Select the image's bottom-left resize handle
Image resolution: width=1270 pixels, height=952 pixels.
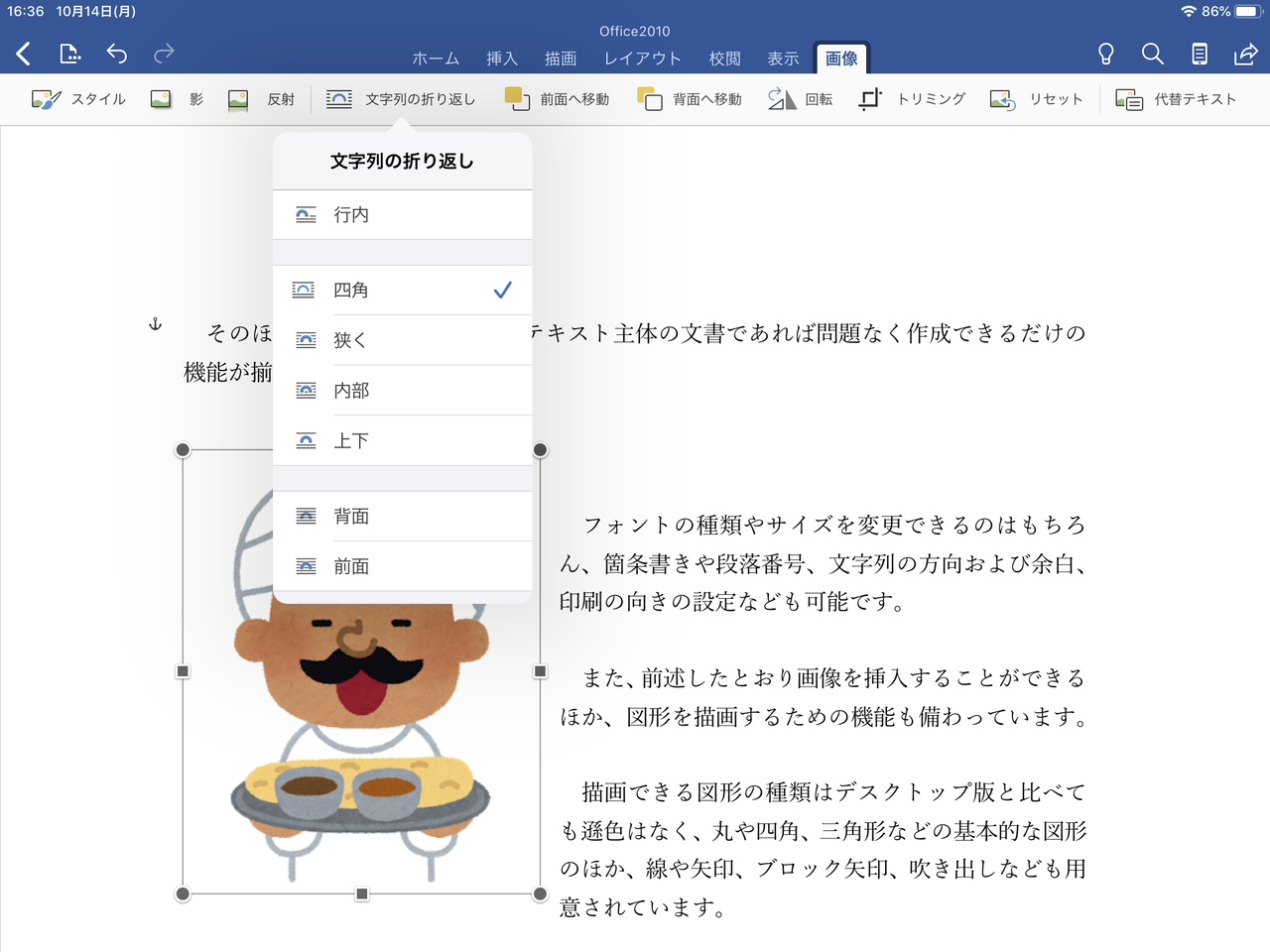point(183,893)
